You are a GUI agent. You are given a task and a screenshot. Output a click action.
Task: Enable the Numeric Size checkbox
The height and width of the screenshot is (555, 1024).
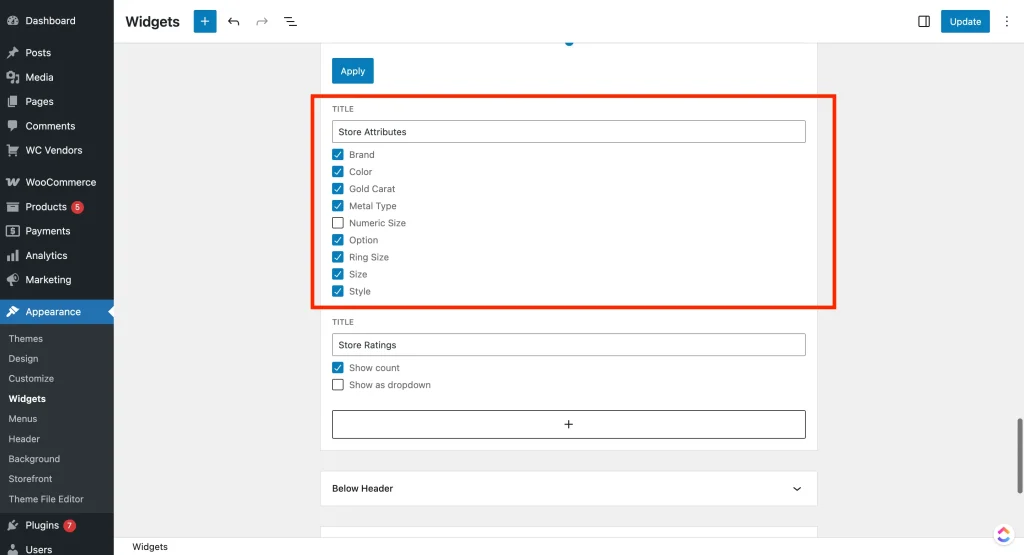tap(338, 223)
